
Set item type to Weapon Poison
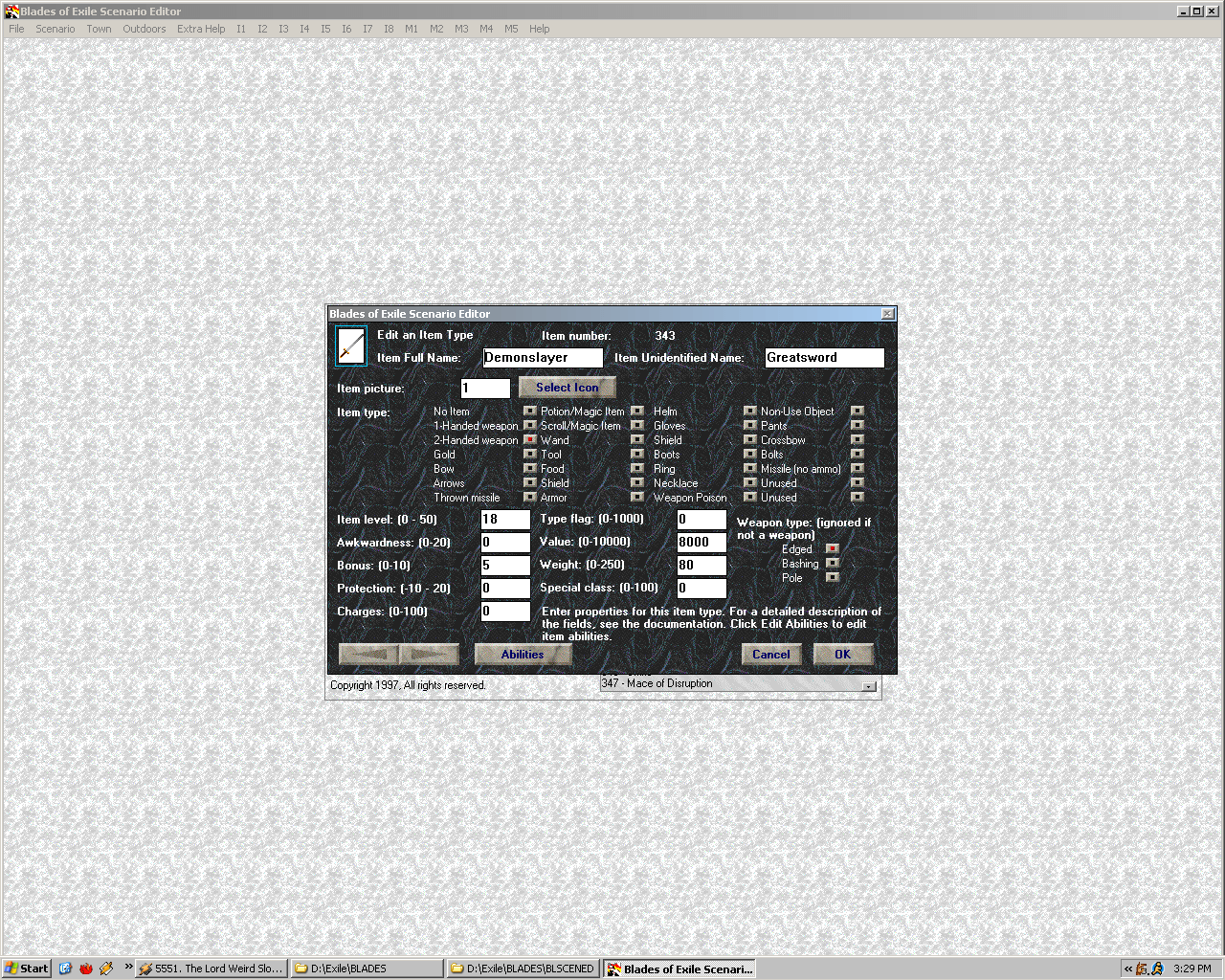(x=750, y=498)
